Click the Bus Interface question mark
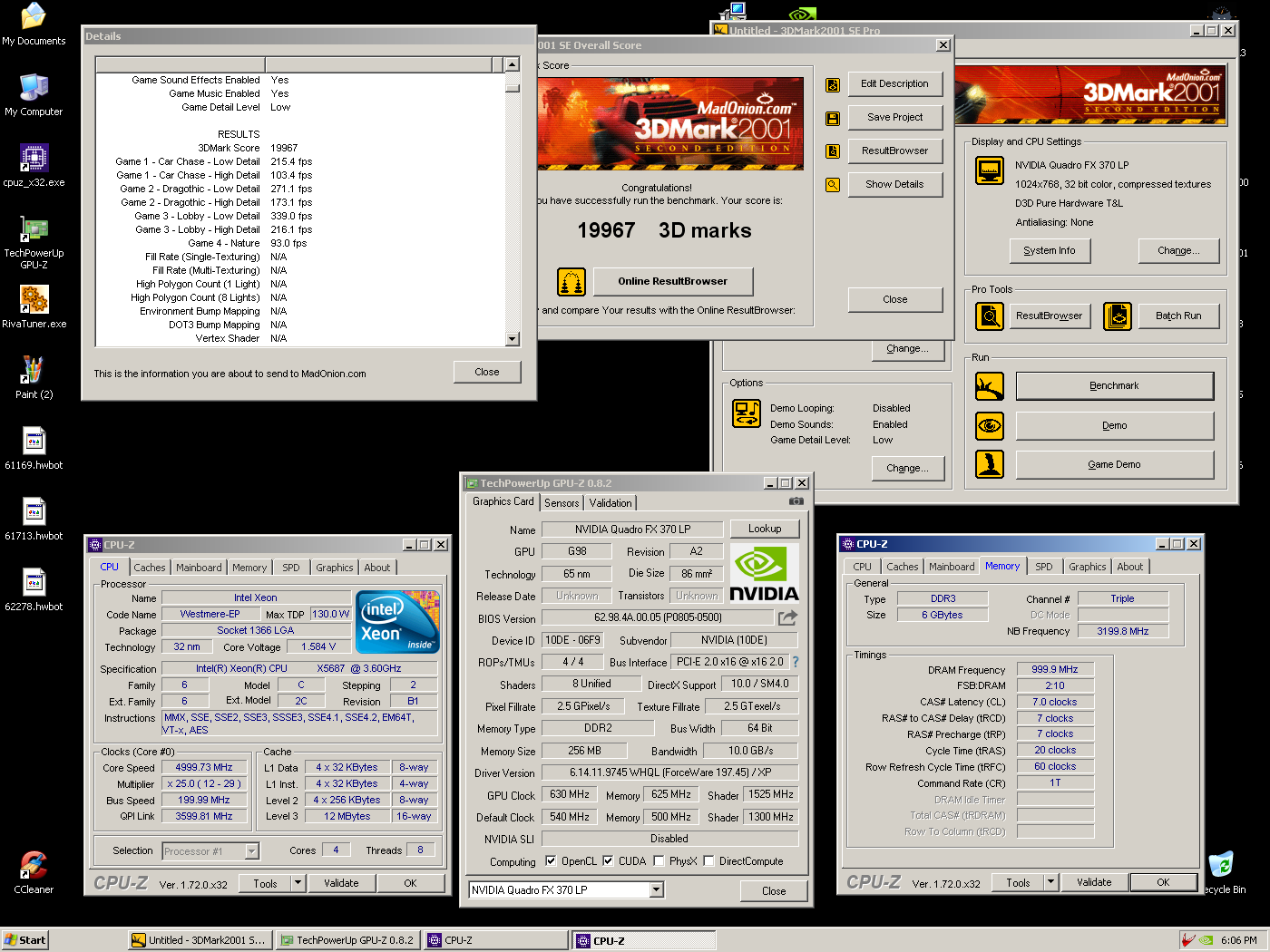 (796, 662)
